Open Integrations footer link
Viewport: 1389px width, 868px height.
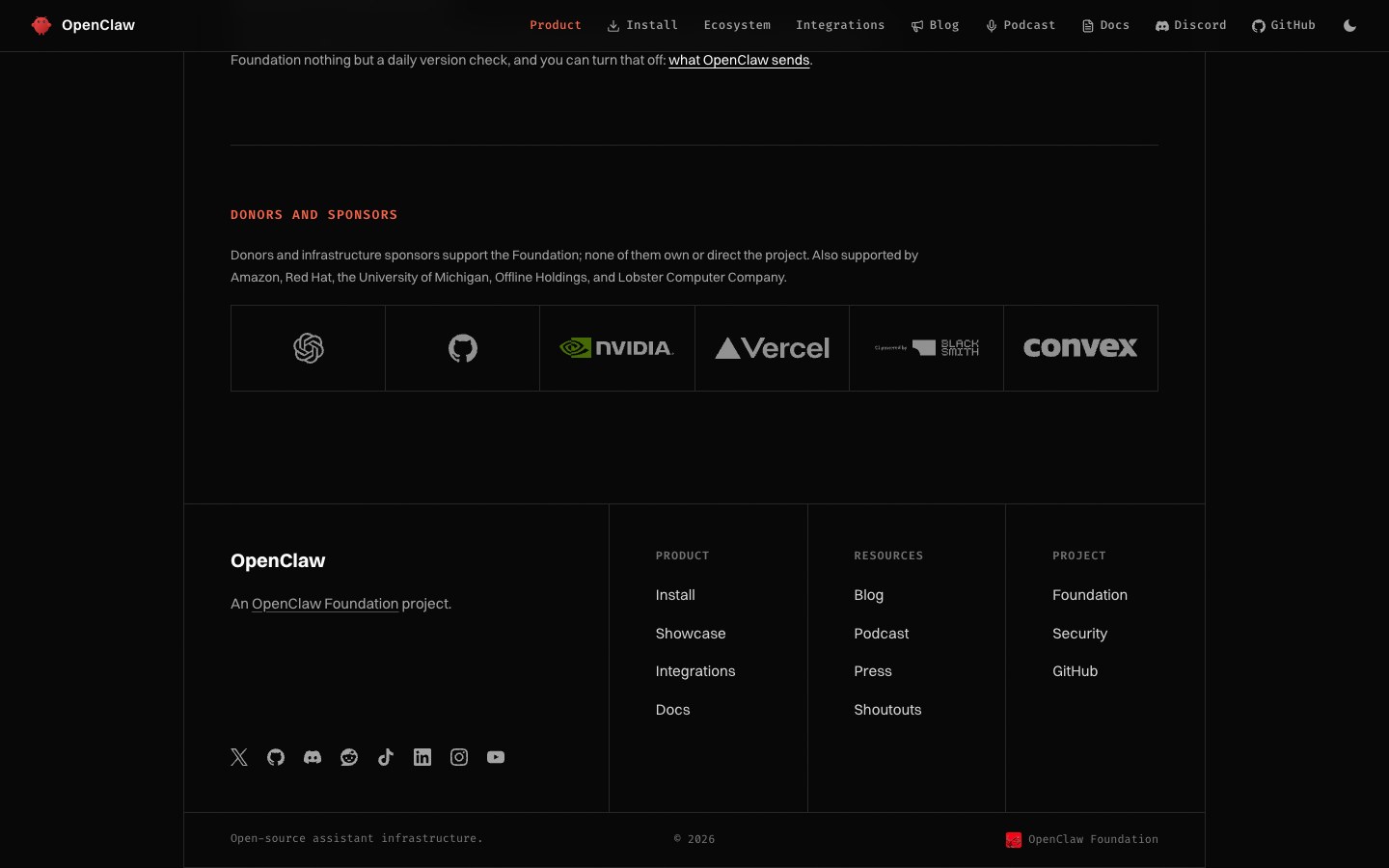pyautogui.click(x=695, y=671)
